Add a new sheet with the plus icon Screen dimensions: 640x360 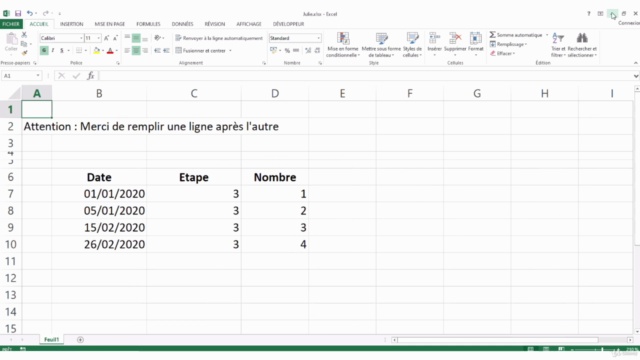[x=80, y=340]
